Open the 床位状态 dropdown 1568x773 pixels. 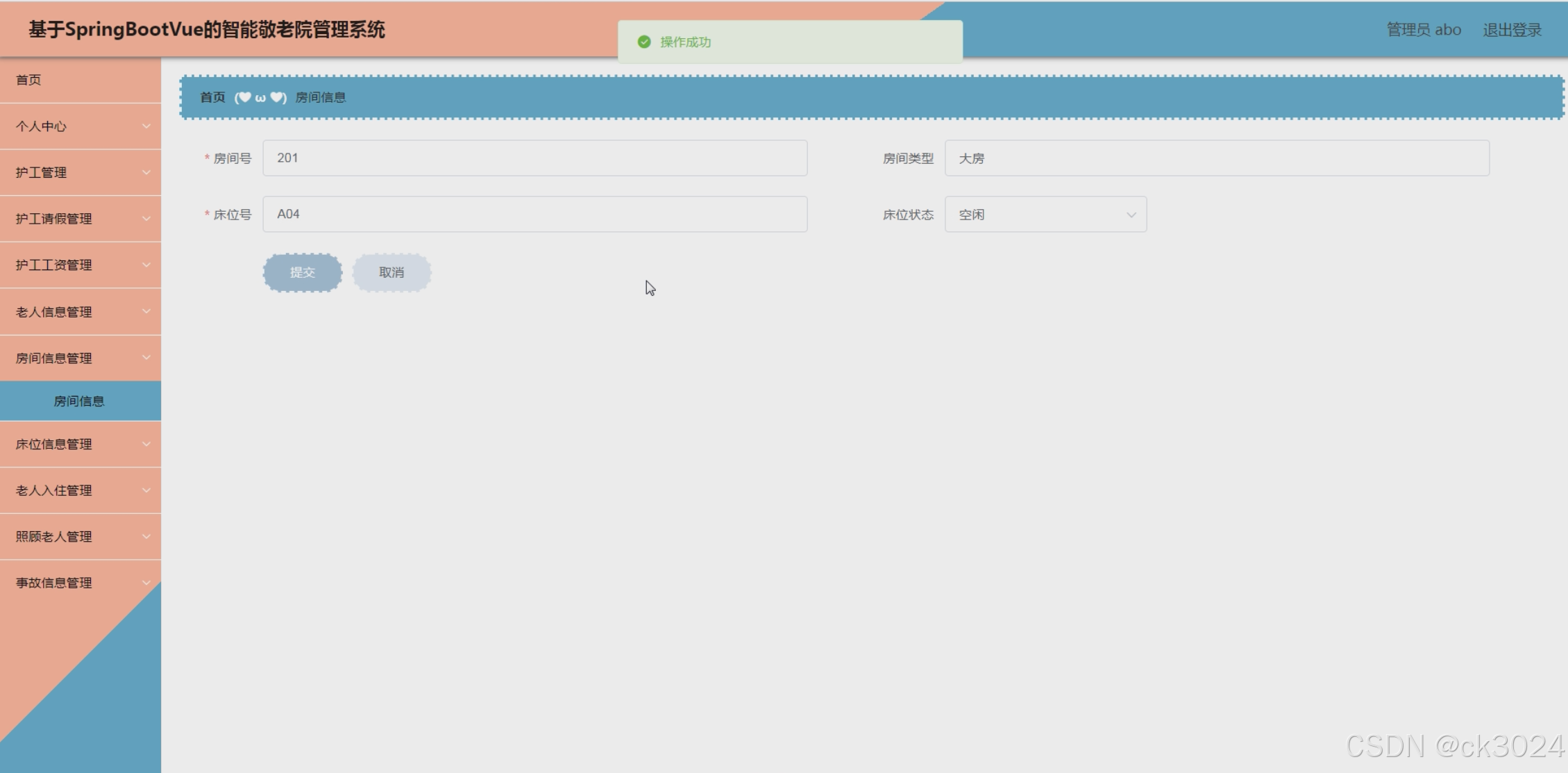pyautogui.click(x=1045, y=215)
